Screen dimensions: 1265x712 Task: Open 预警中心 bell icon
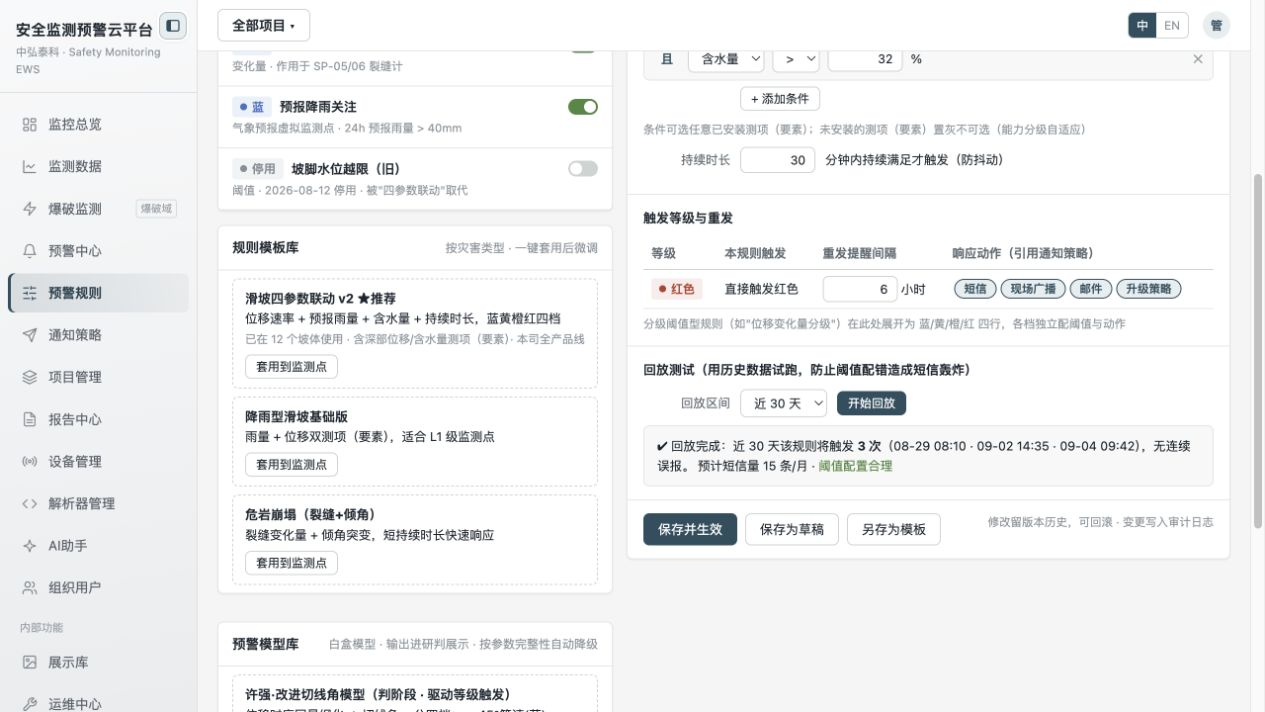point(30,251)
